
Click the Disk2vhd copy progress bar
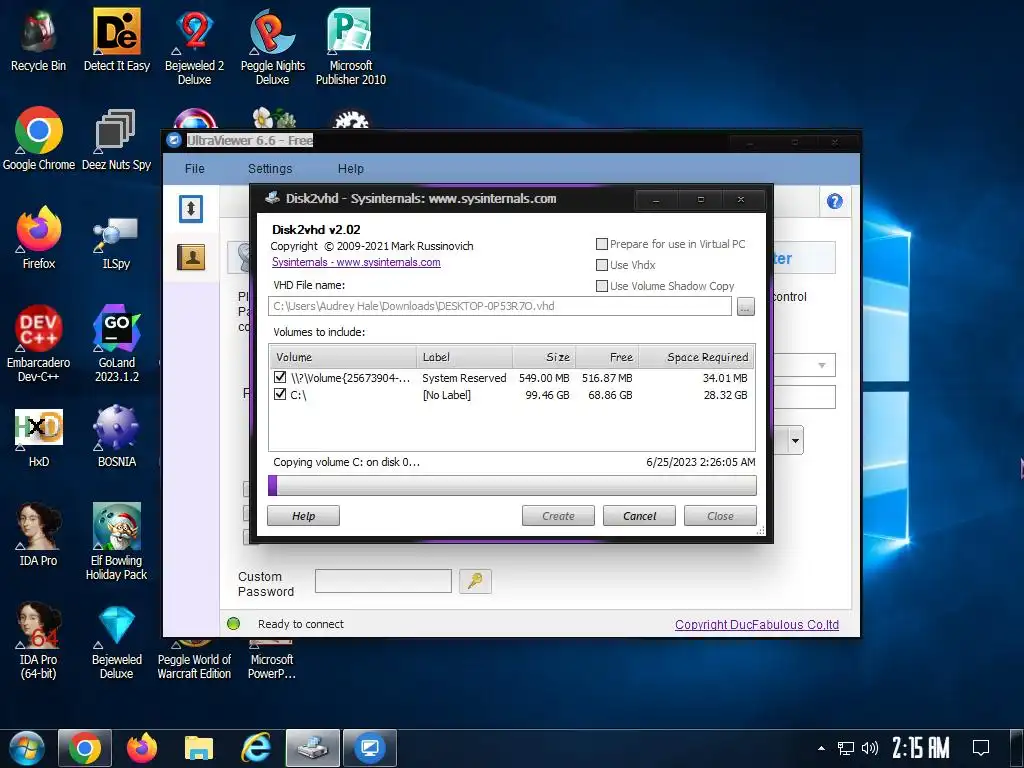(512, 485)
